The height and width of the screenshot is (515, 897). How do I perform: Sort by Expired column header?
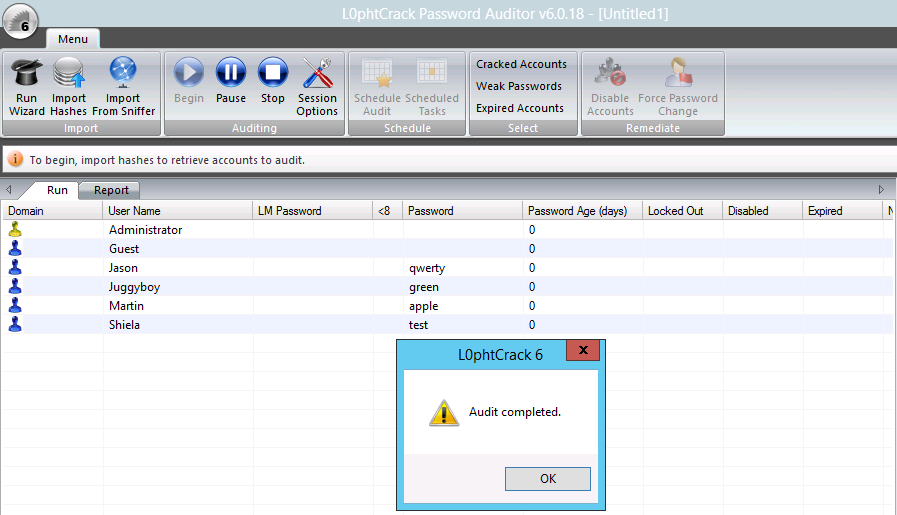[x=843, y=211]
